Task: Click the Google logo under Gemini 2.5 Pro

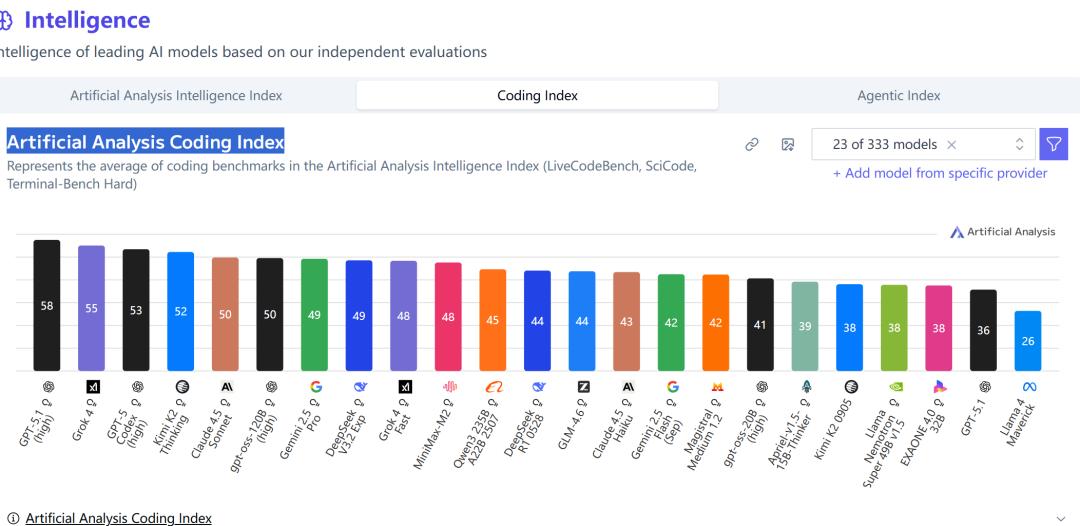Action: tap(315, 386)
